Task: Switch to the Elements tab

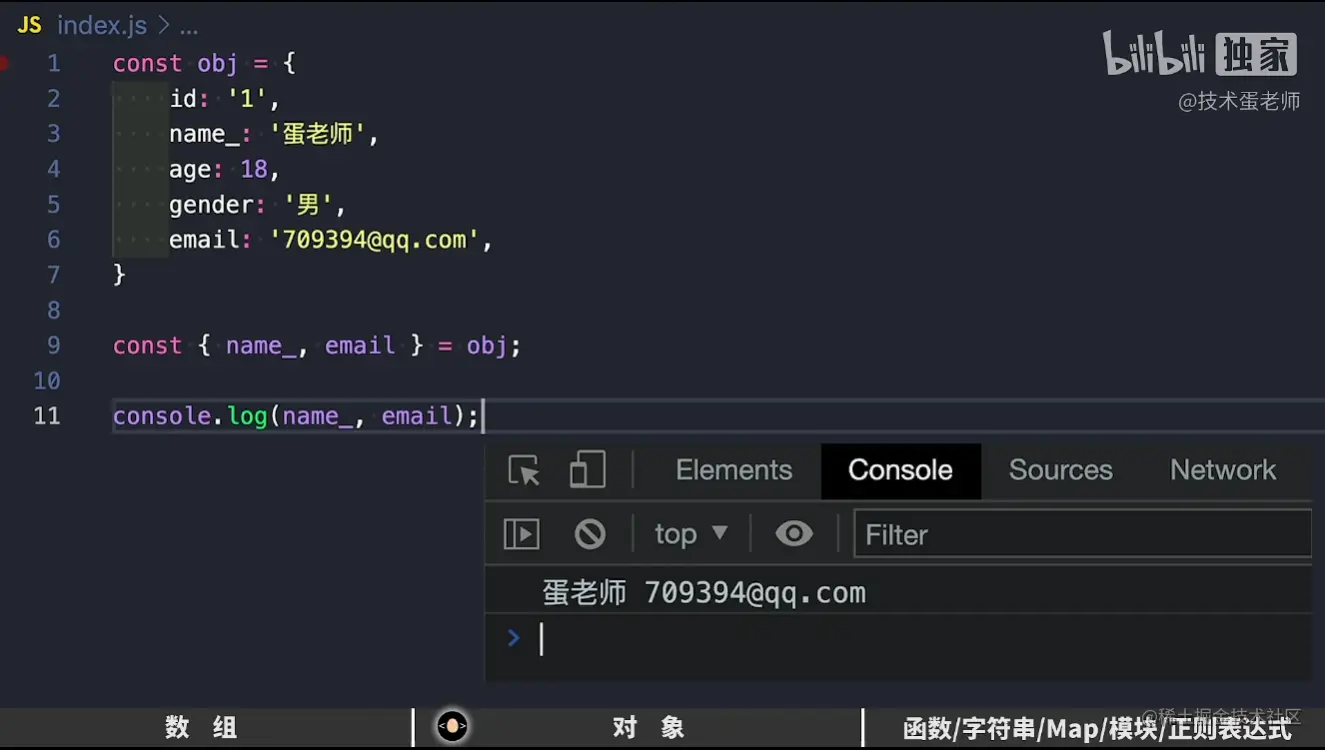Action: [x=733, y=470]
